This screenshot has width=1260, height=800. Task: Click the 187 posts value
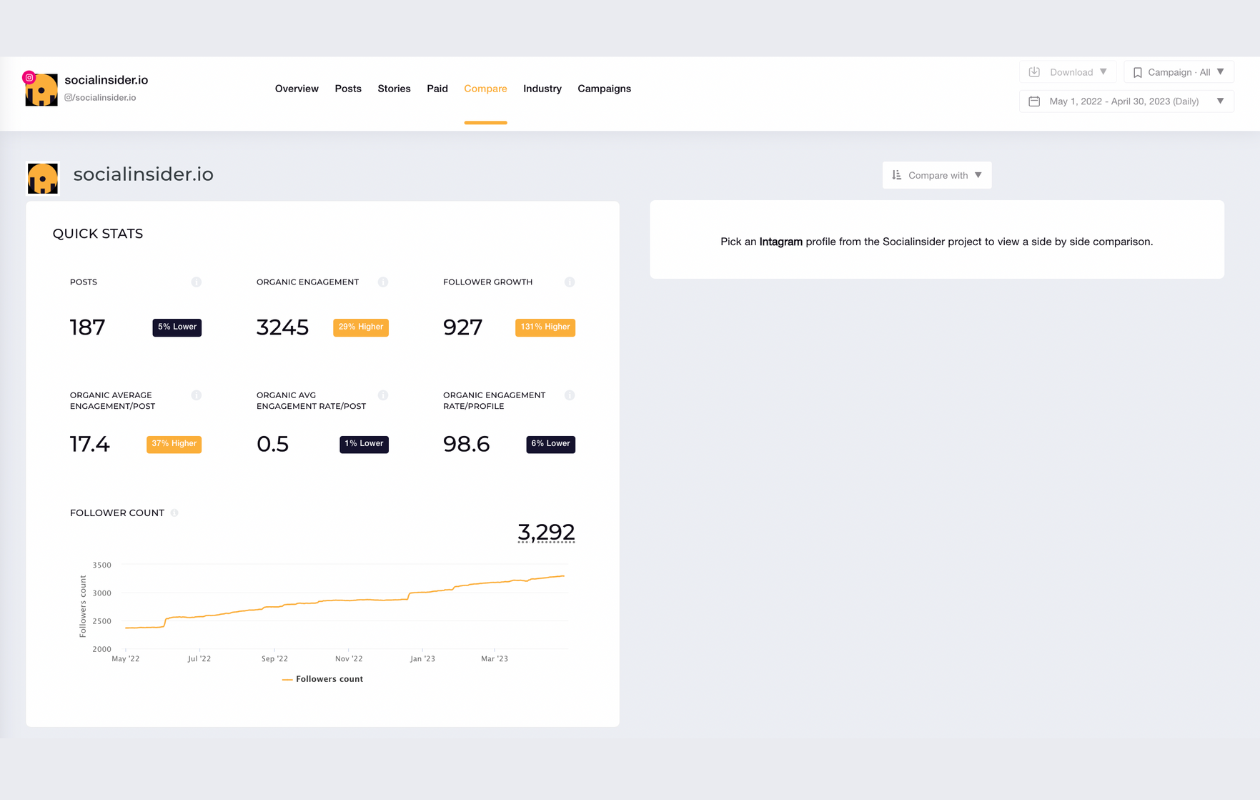click(x=87, y=327)
